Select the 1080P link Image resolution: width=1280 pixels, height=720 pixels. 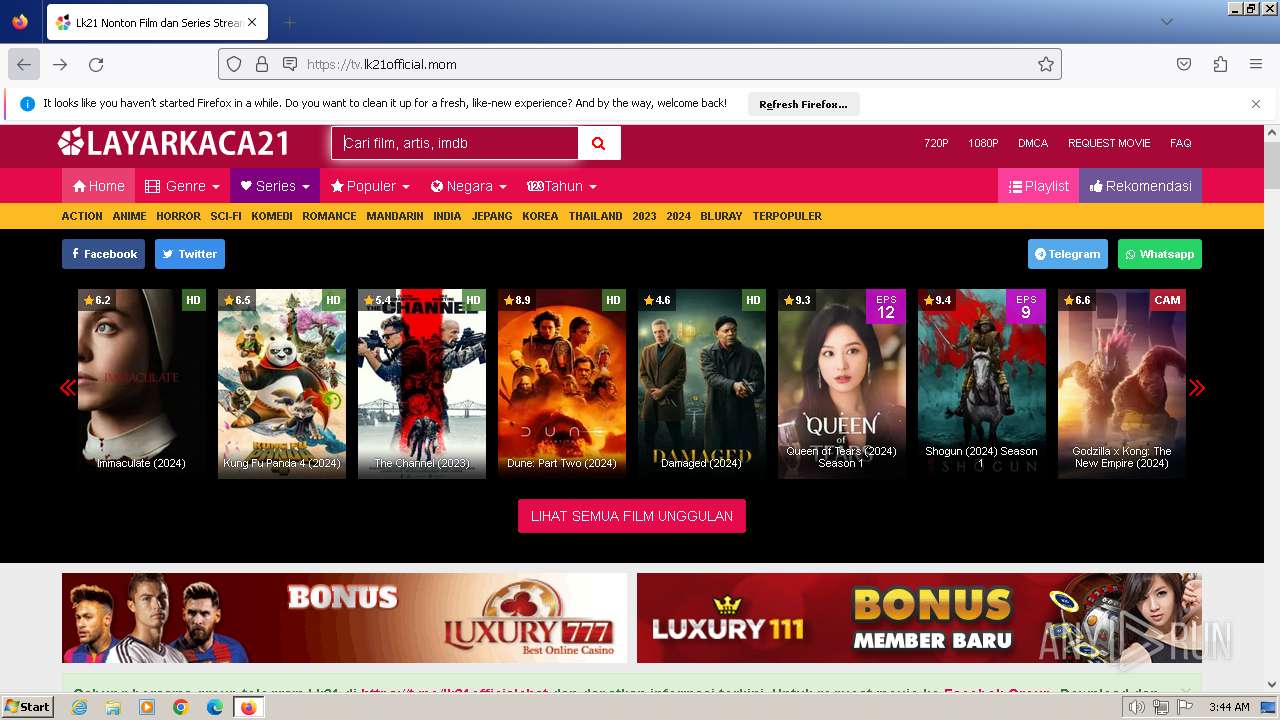[x=983, y=143]
